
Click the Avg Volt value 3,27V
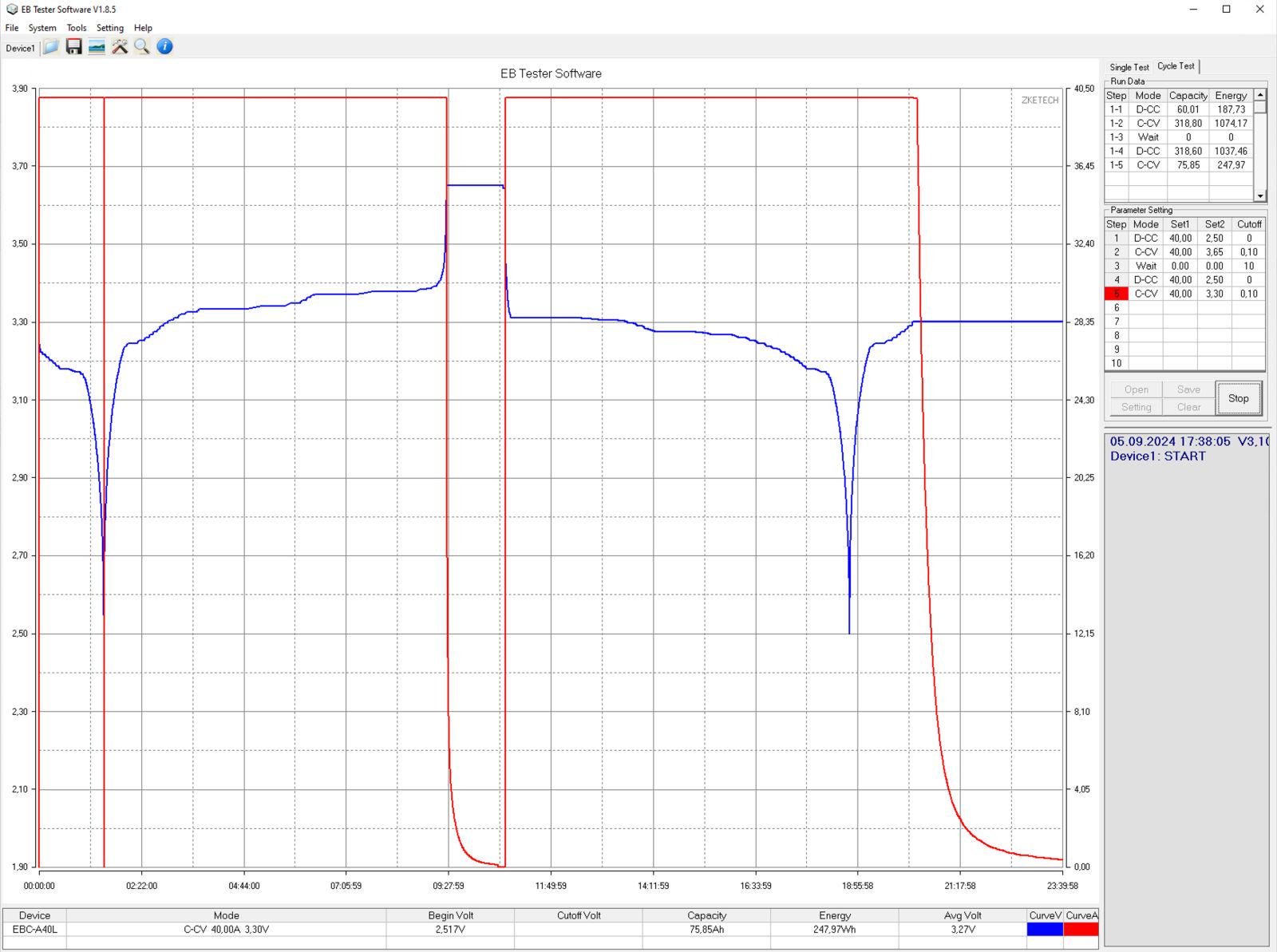click(x=963, y=930)
